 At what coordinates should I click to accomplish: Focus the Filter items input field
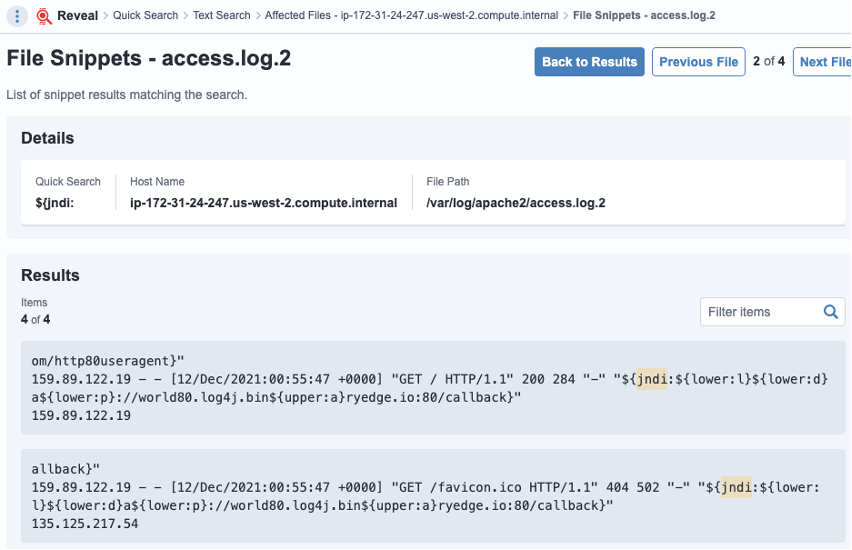772,312
